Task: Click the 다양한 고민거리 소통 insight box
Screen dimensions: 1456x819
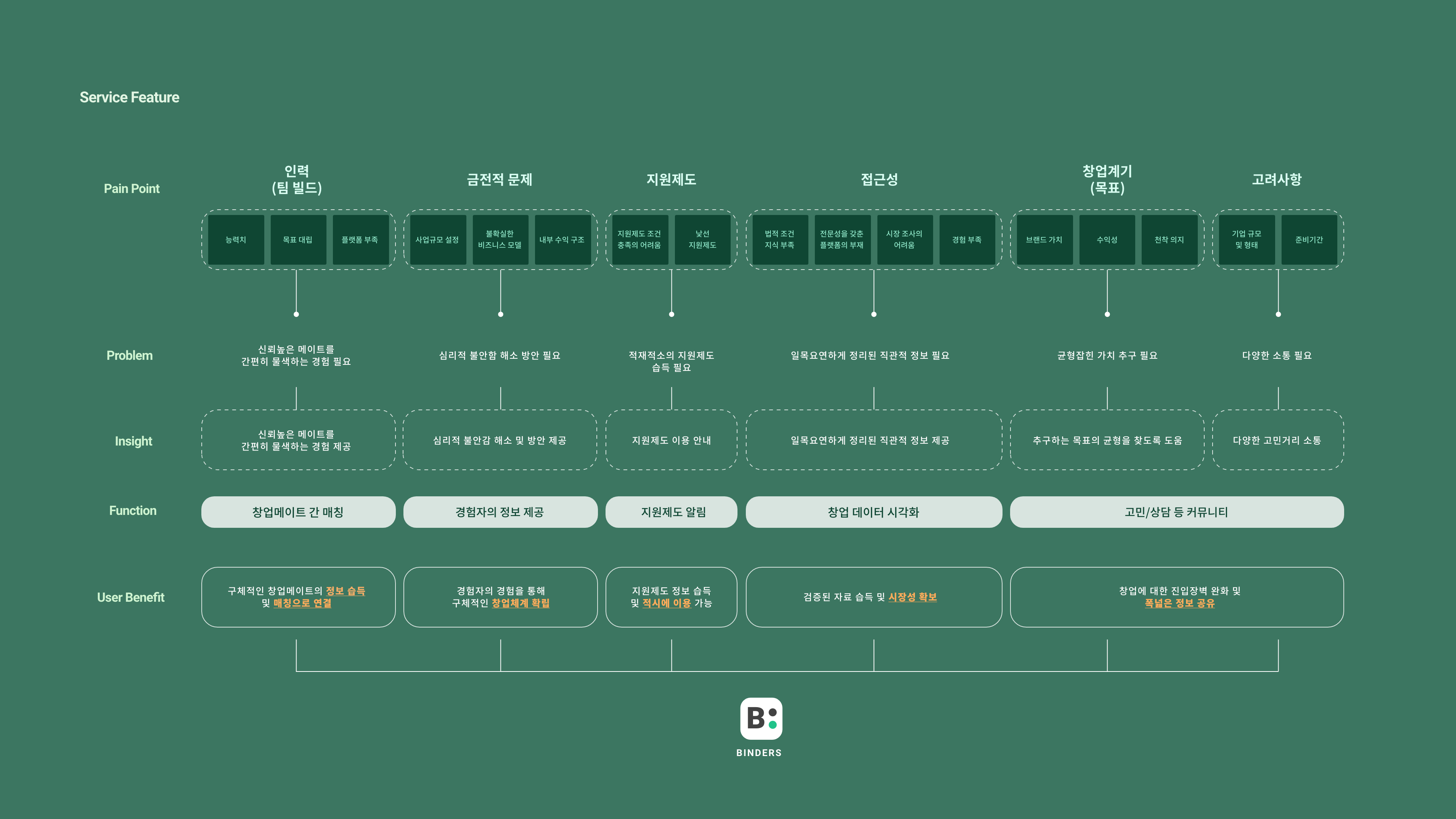Action: 1278,440
